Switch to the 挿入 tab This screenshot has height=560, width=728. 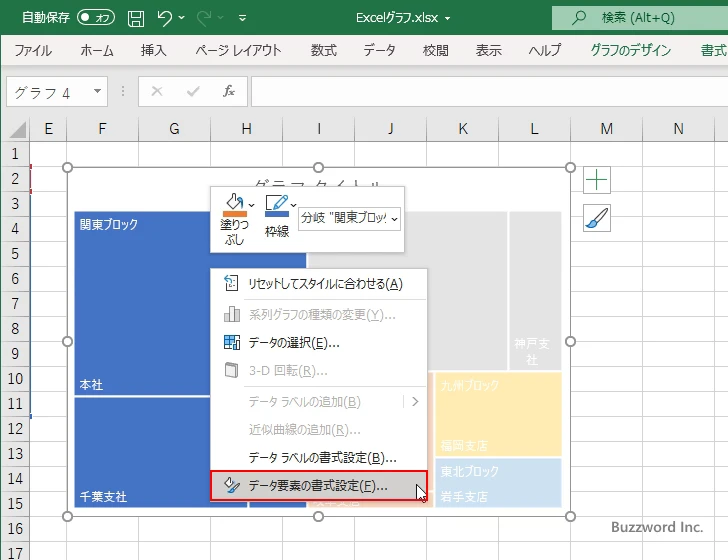pos(154,50)
